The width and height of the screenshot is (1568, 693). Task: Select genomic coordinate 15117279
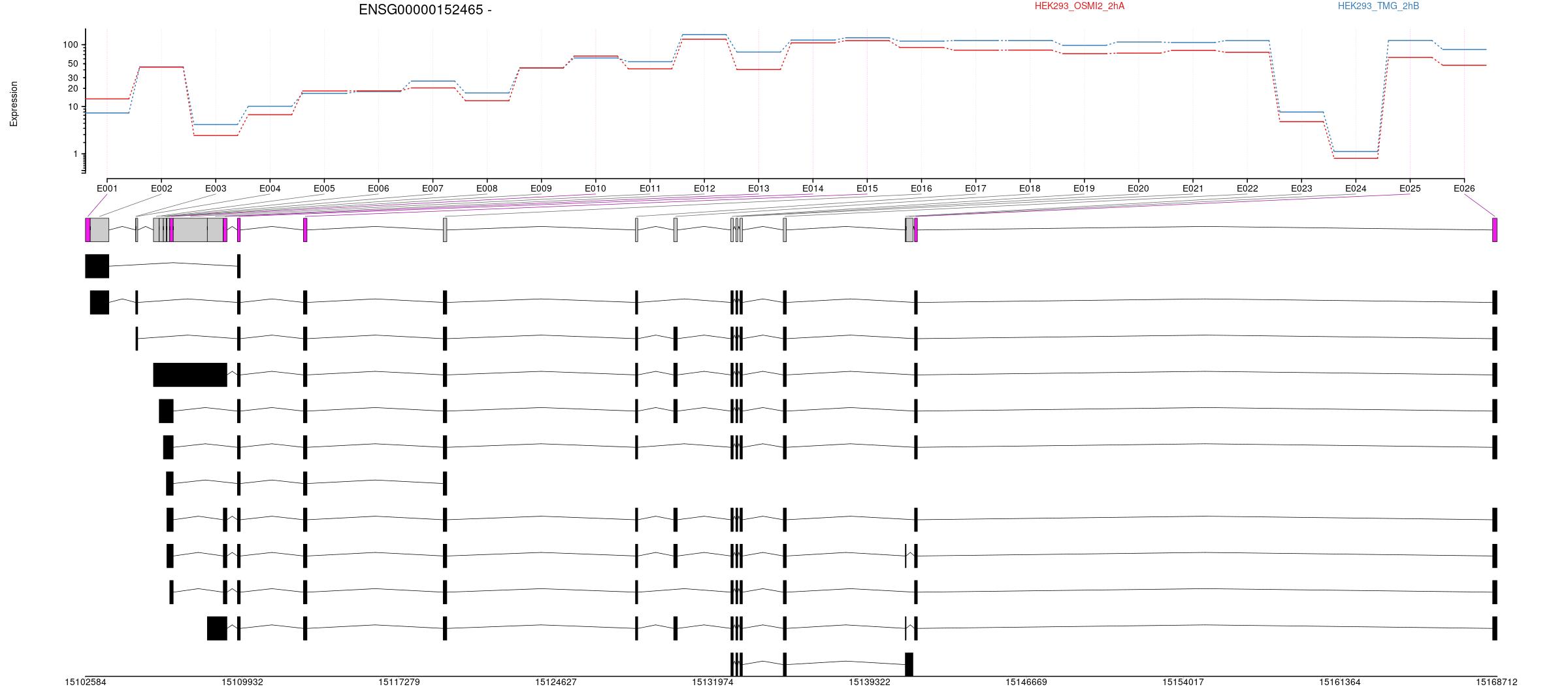tap(399, 683)
